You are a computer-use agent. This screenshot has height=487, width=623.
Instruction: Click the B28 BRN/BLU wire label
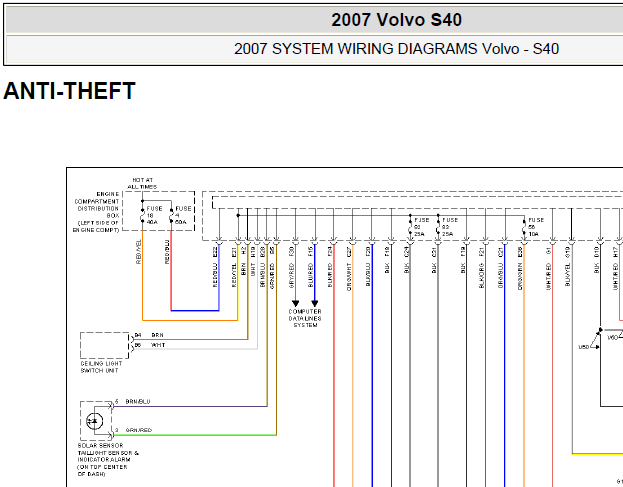pos(262,267)
